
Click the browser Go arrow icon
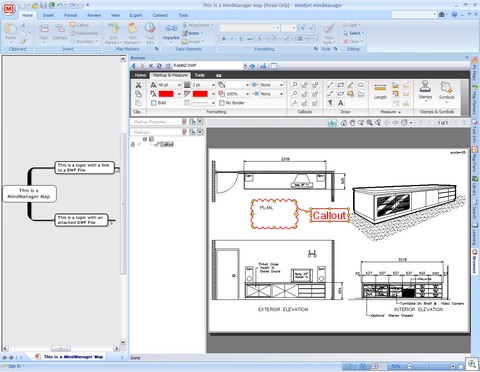click(x=252, y=66)
